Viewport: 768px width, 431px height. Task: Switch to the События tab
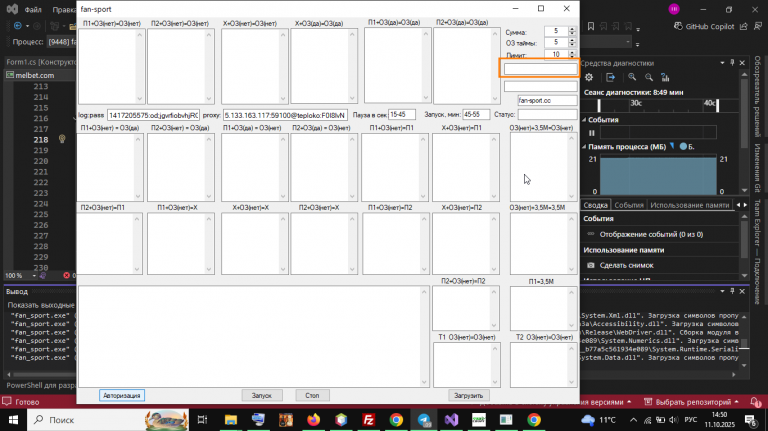629,205
